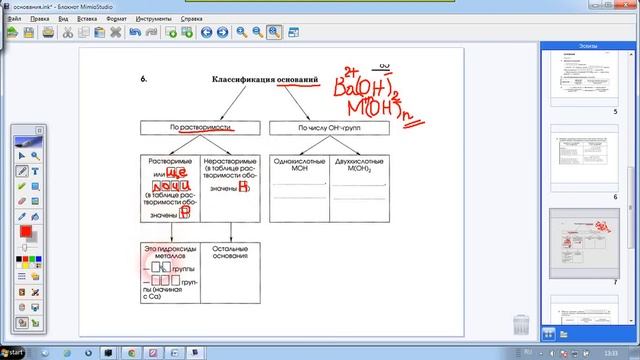Viewport: 640px width, 360px height.
Task: Open page 5 thumbnail
Action: [x=584, y=78]
